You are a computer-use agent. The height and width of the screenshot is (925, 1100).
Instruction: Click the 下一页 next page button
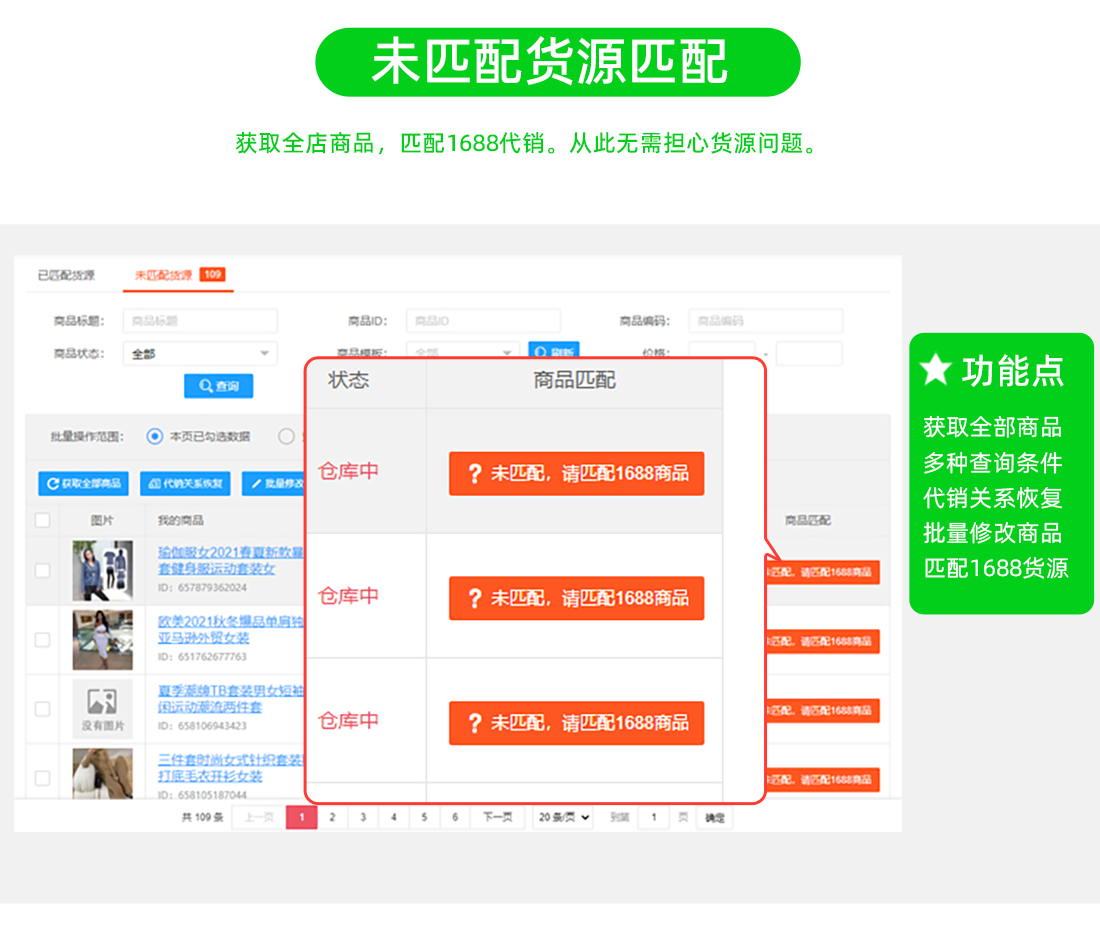[498, 817]
